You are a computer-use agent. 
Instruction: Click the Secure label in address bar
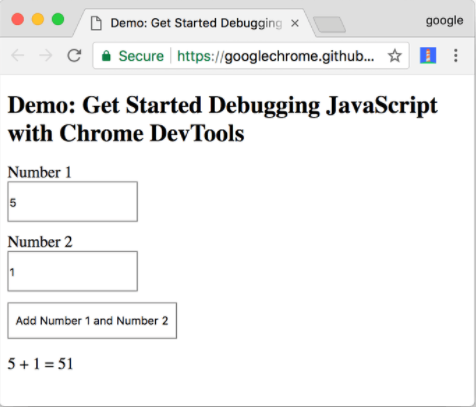(x=141, y=56)
